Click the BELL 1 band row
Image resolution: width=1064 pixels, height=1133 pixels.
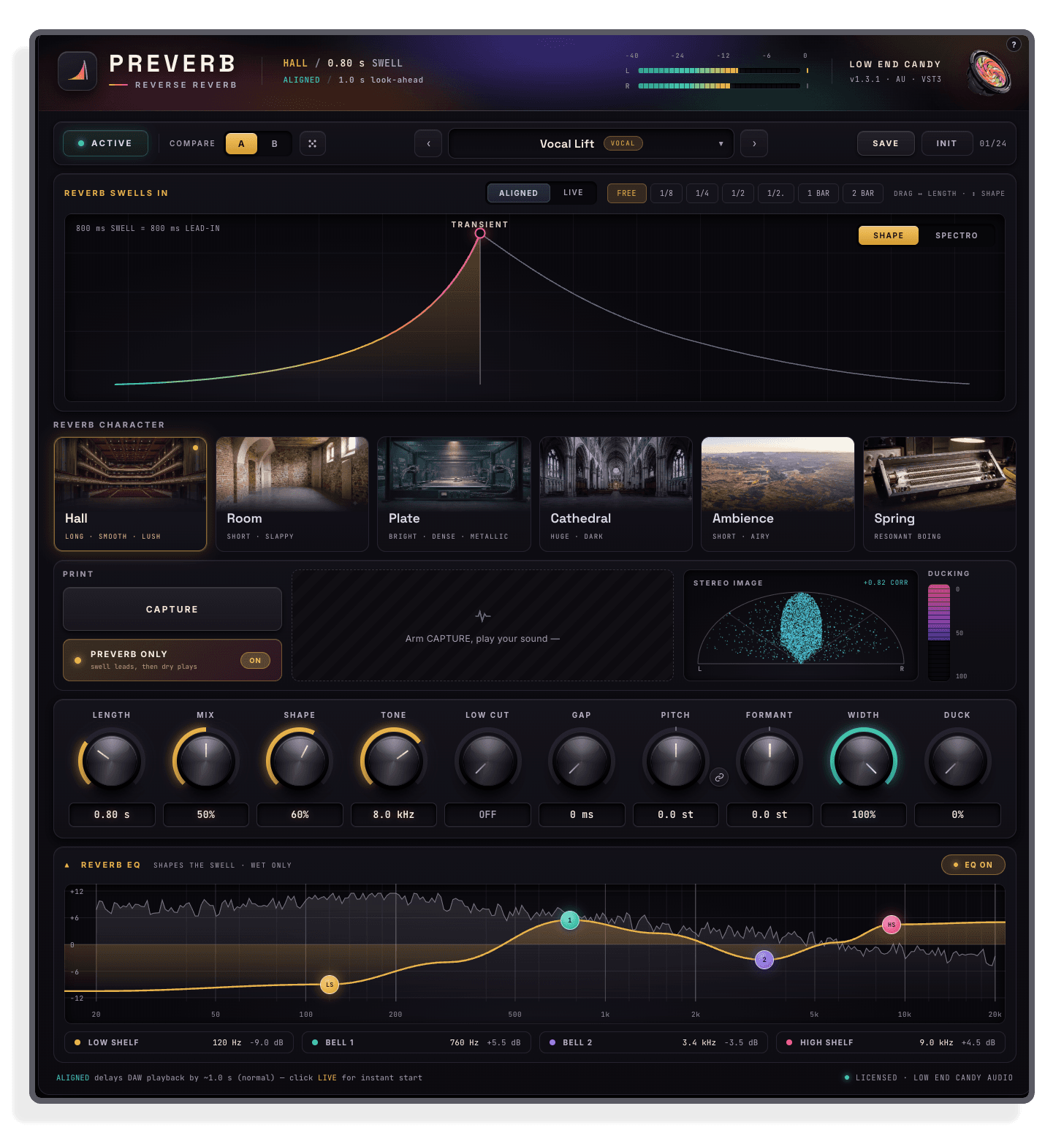pos(417,1042)
